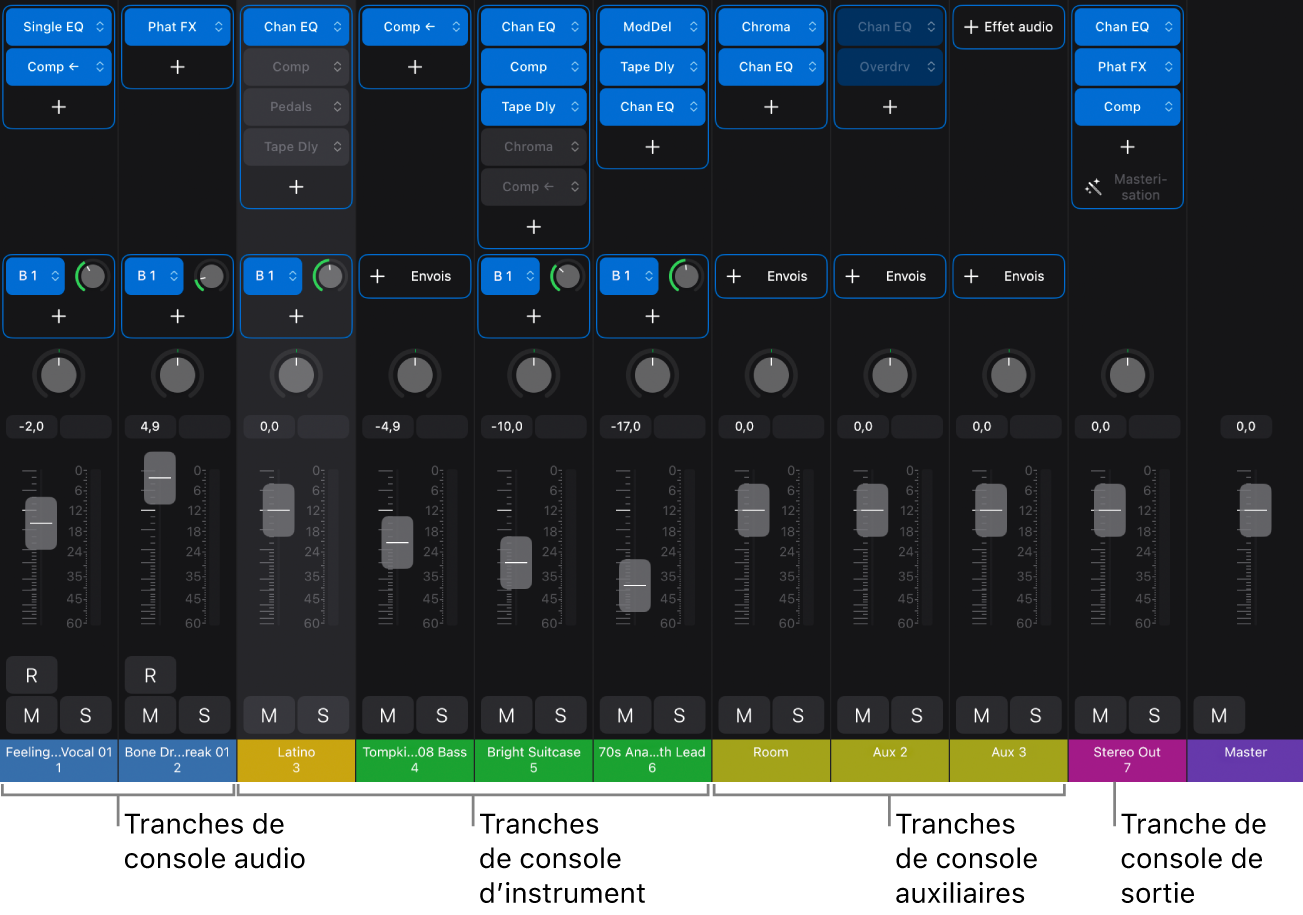The width and height of the screenshot is (1303, 915).
Task: Open the B 1 send dropdown on Bone Dr...reak 01
Action: point(154,276)
